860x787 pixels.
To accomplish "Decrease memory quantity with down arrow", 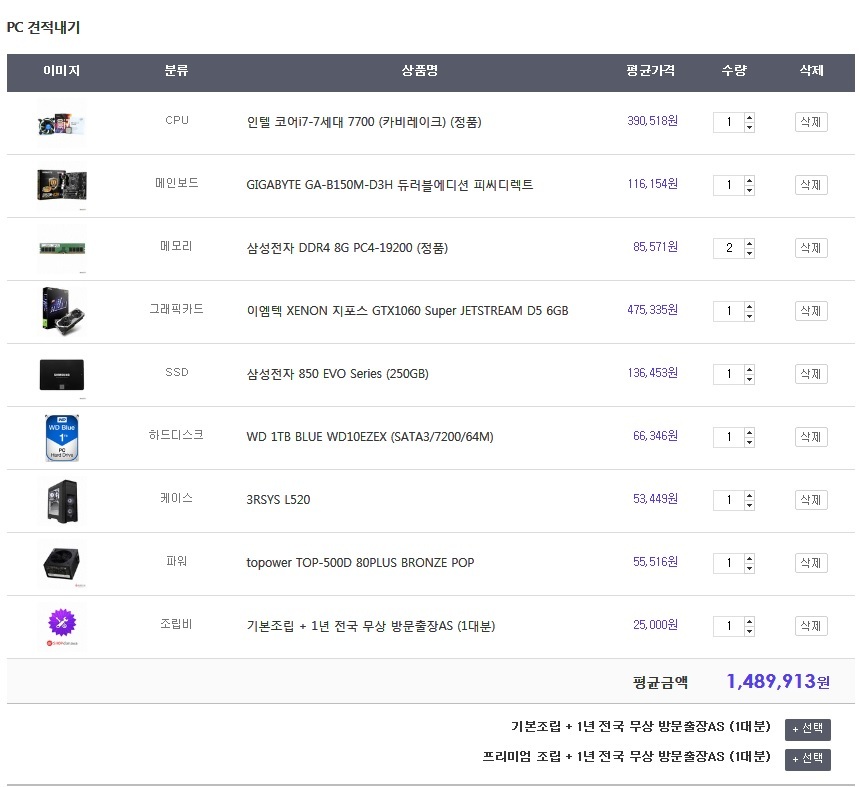I will pyautogui.click(x=750, y=253).
